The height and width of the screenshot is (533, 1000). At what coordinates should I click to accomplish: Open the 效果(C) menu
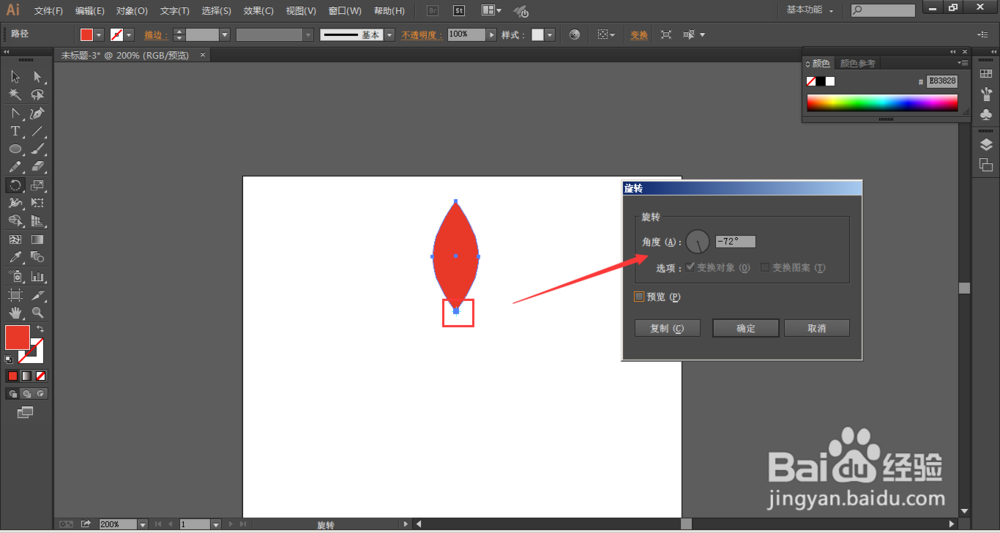pyautogui.click(x=258, y=11)
